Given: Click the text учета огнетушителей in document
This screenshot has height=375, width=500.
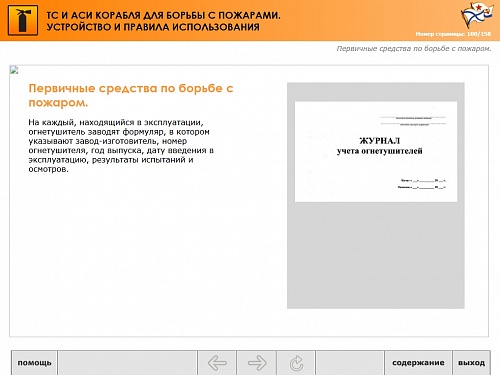Looking at the screenshot, I should click(x=379, y=151).
